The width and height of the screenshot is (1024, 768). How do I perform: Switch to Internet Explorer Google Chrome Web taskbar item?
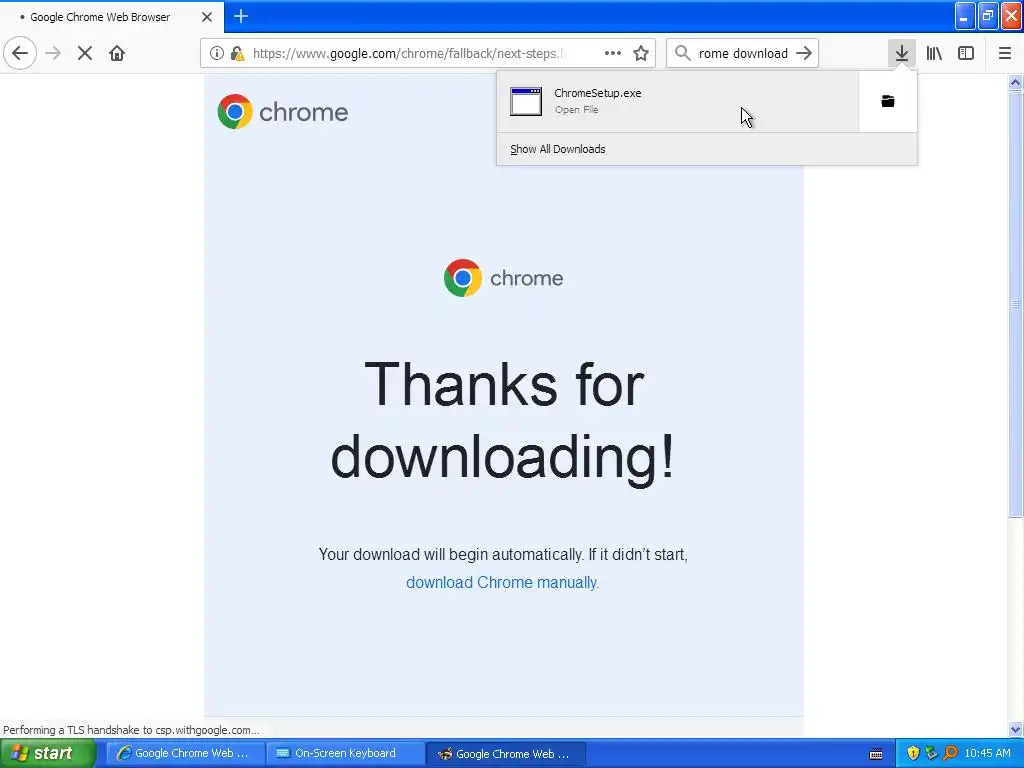coord(185,753)
